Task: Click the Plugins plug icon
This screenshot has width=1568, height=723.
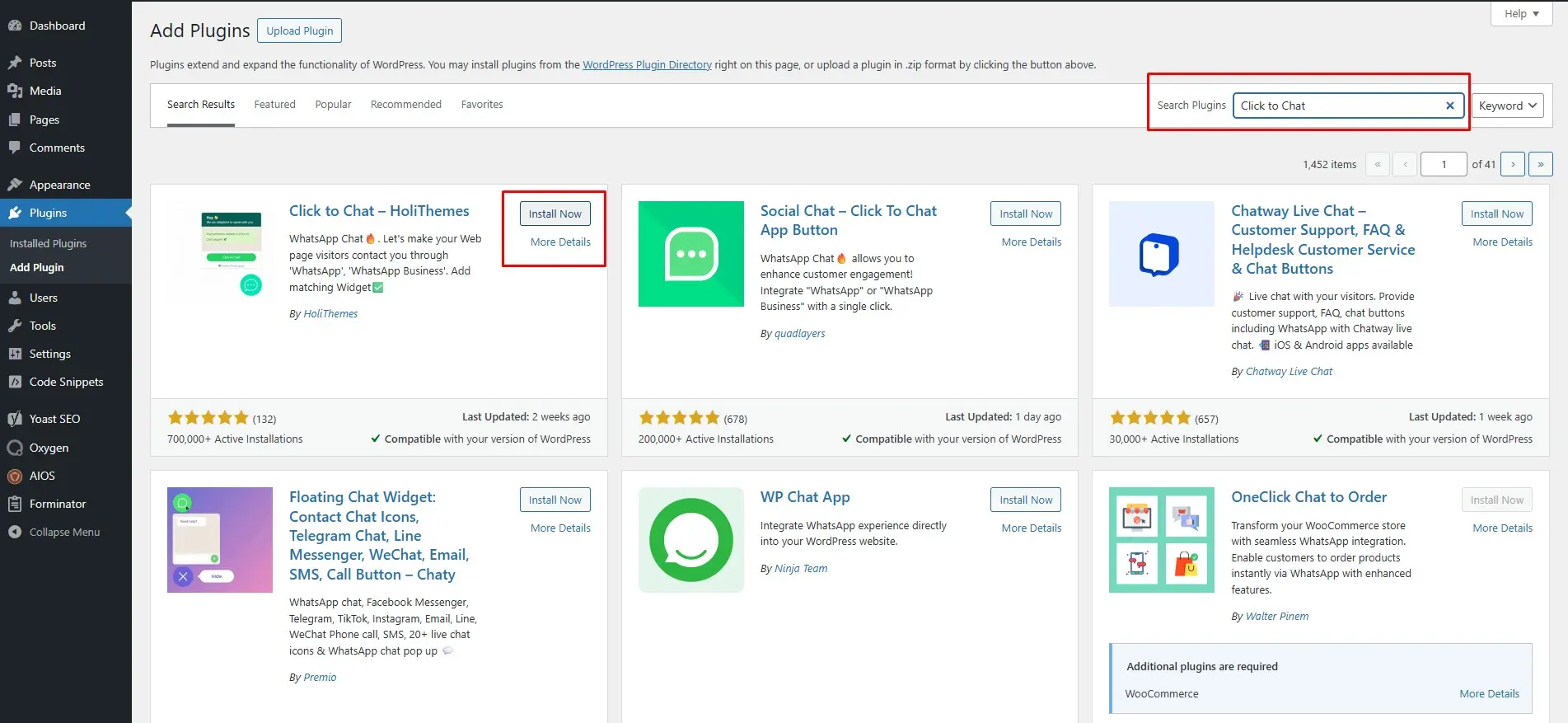Action: (x=15, y=213)
